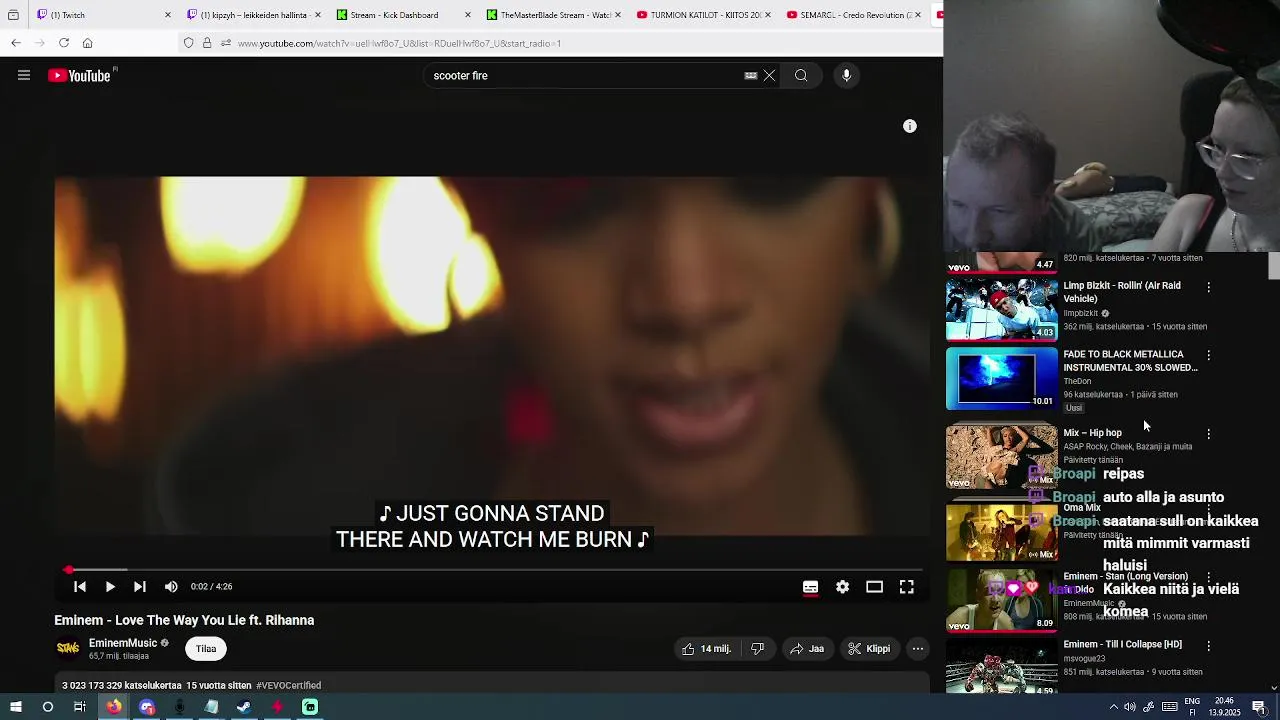The image size is (1280, 720).
Task: Enter full screen mode
Action: point(906,587)
